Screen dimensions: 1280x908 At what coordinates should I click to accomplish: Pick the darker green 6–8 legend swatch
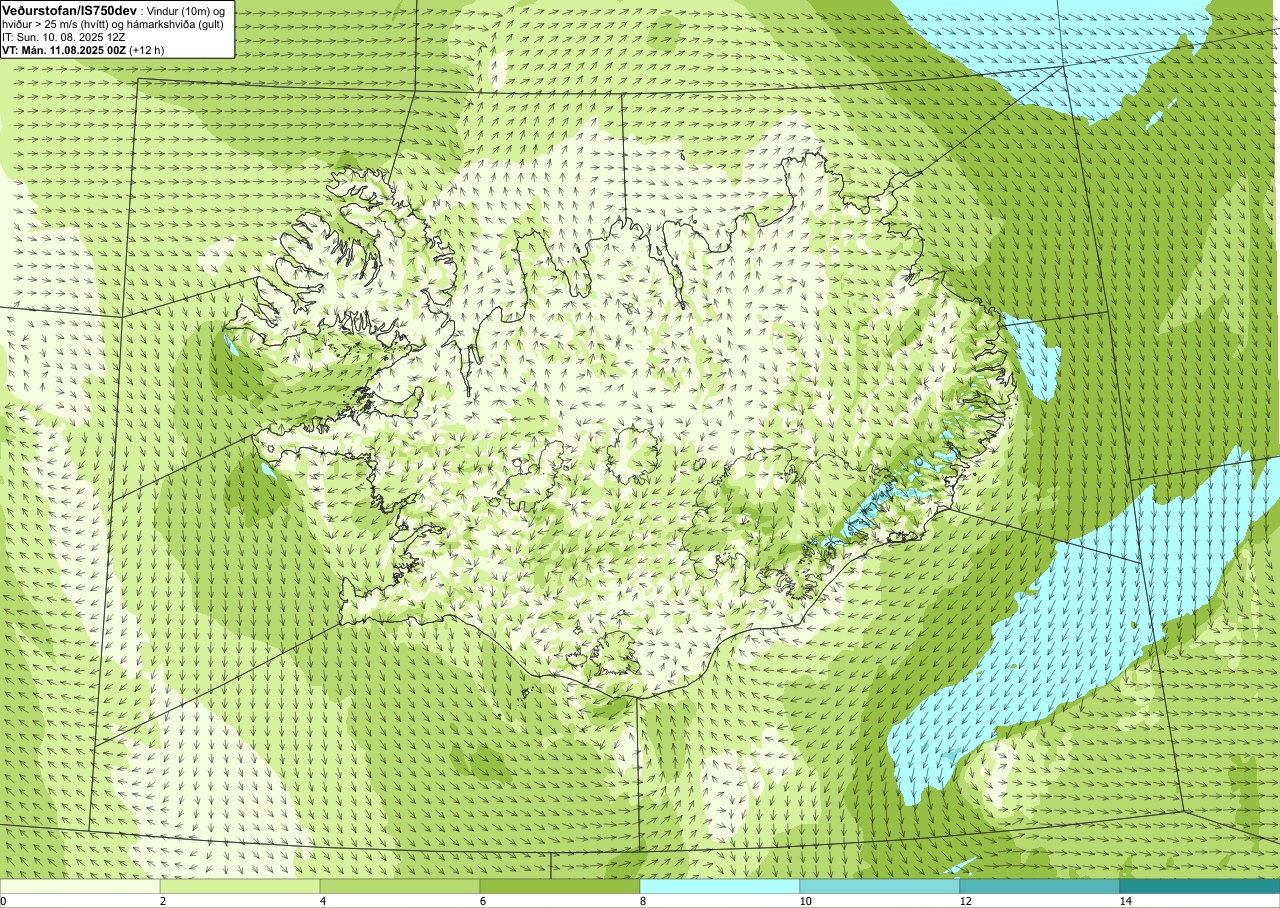pos(560,886)
